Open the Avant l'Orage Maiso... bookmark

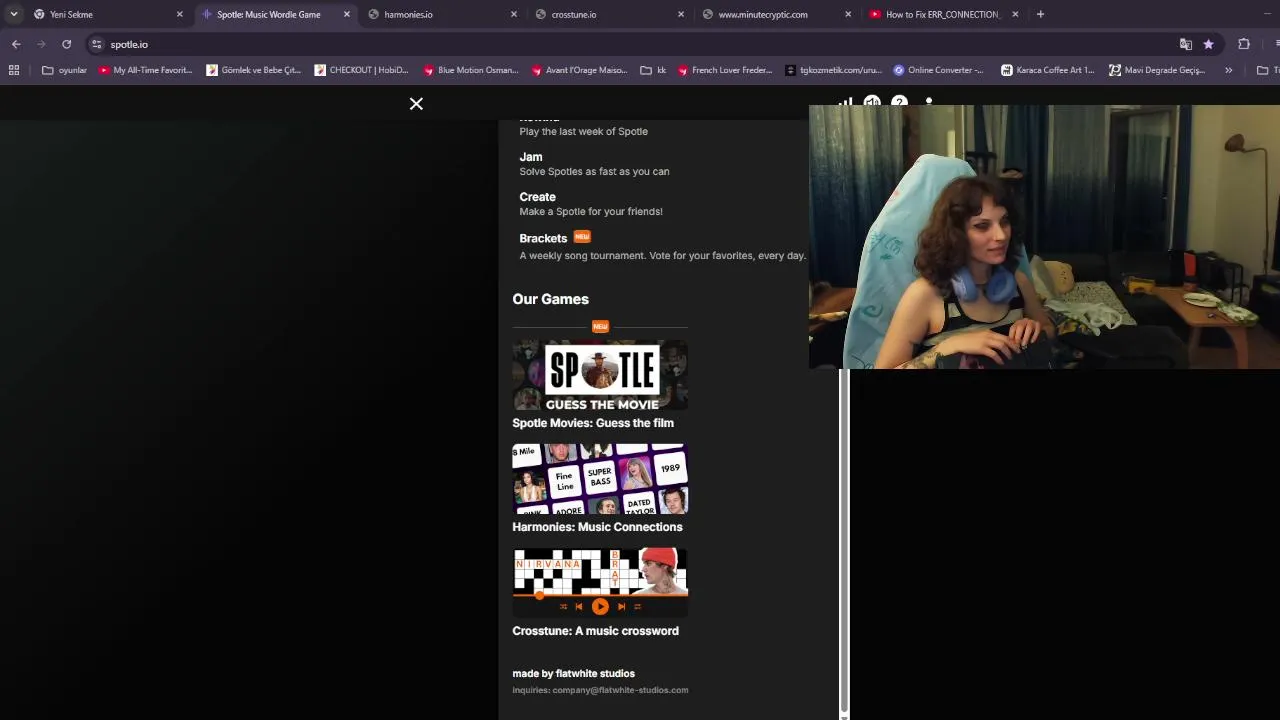tap(579, 70)
